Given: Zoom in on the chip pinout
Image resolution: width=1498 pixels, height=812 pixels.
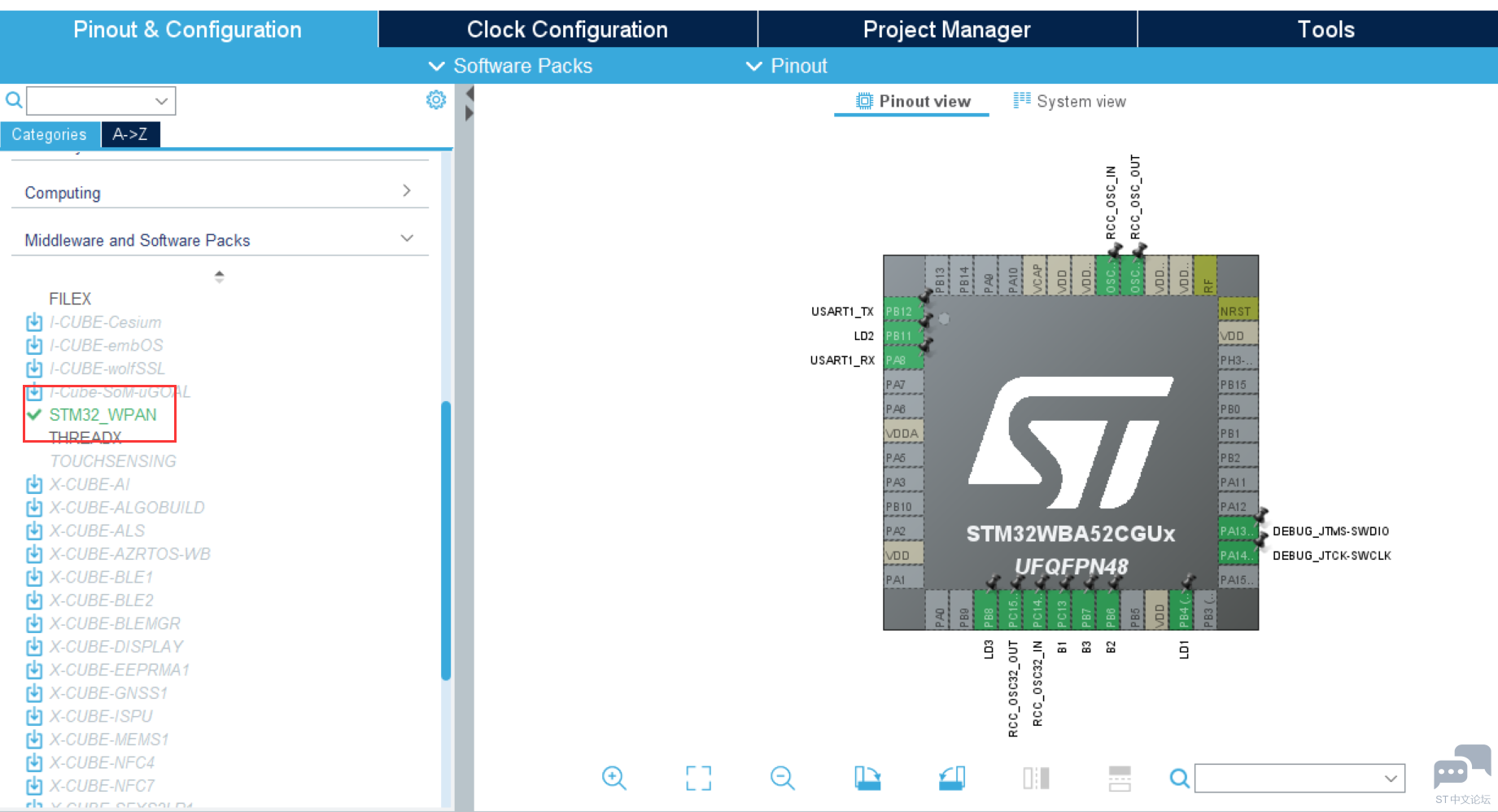Looking at the screenshot, I should [614, 778].
